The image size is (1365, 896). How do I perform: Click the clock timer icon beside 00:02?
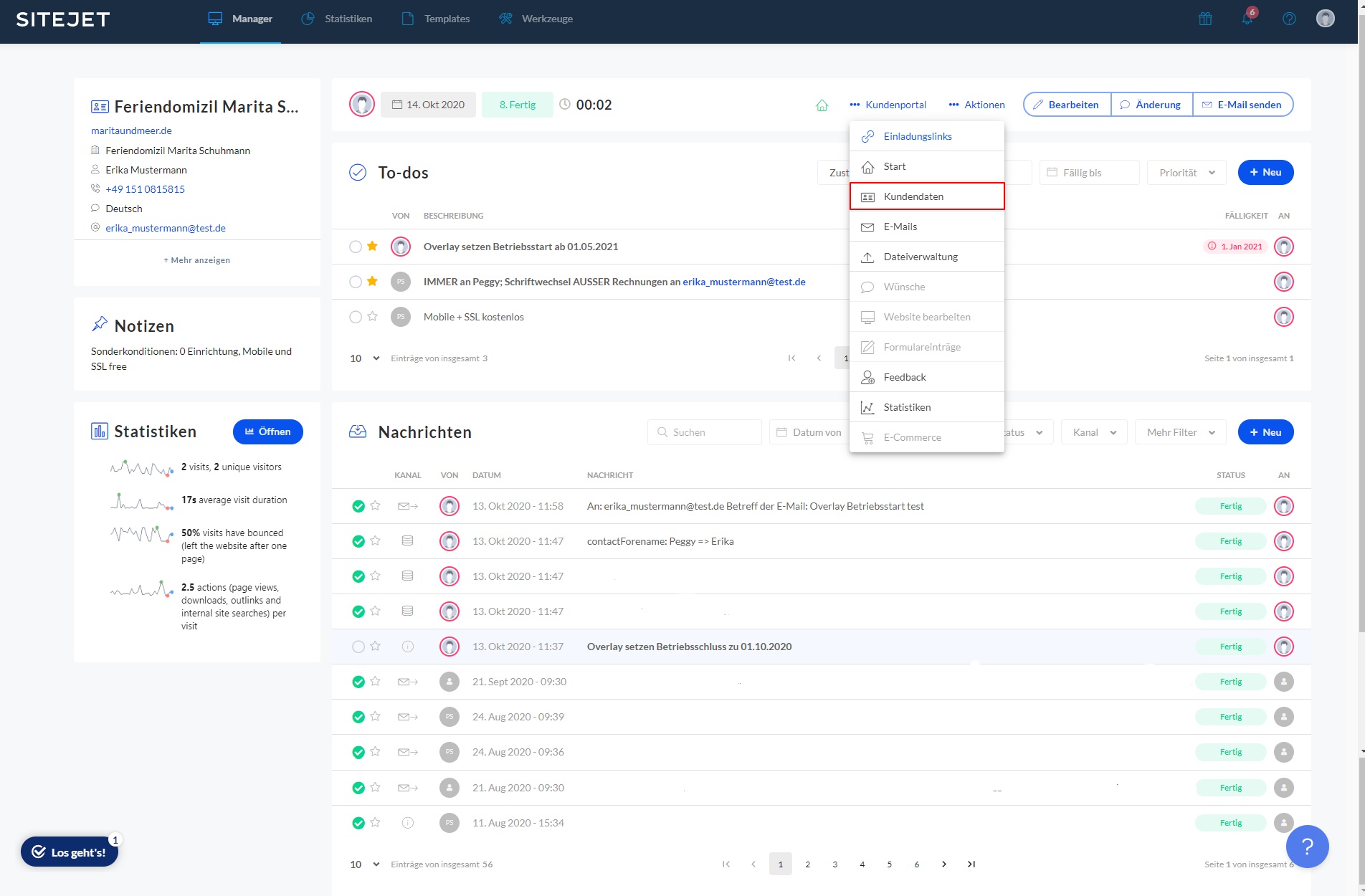pyautogui.click(x=565, y=105)
